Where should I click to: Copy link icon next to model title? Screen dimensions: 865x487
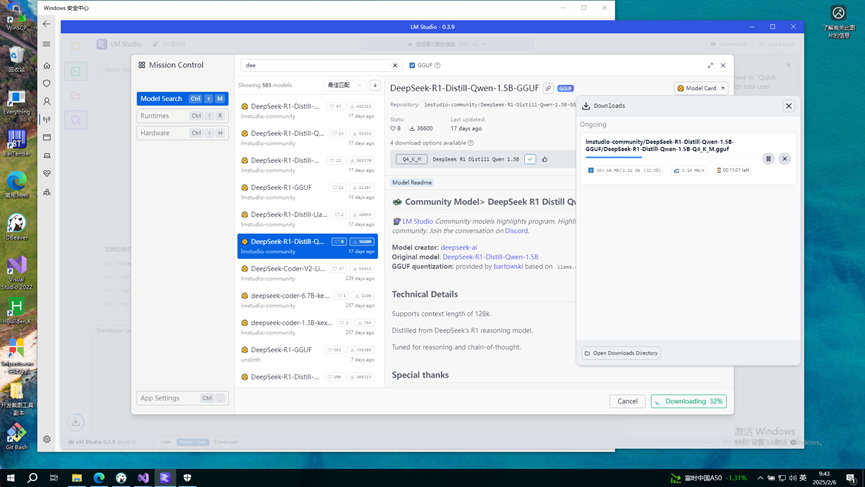[x=548, y=88]
